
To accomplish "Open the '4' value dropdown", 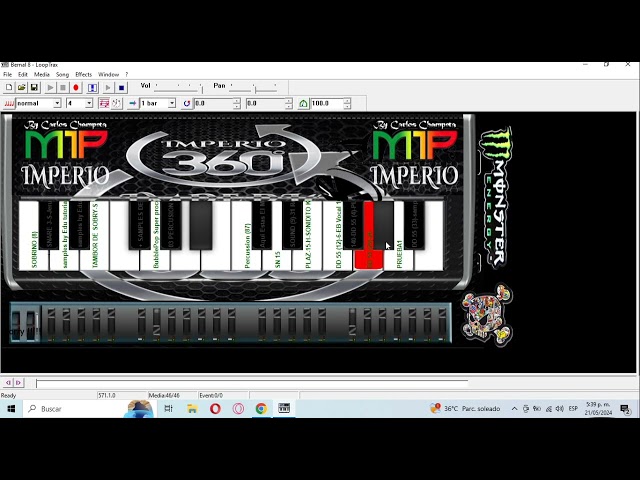I will 89,103.
